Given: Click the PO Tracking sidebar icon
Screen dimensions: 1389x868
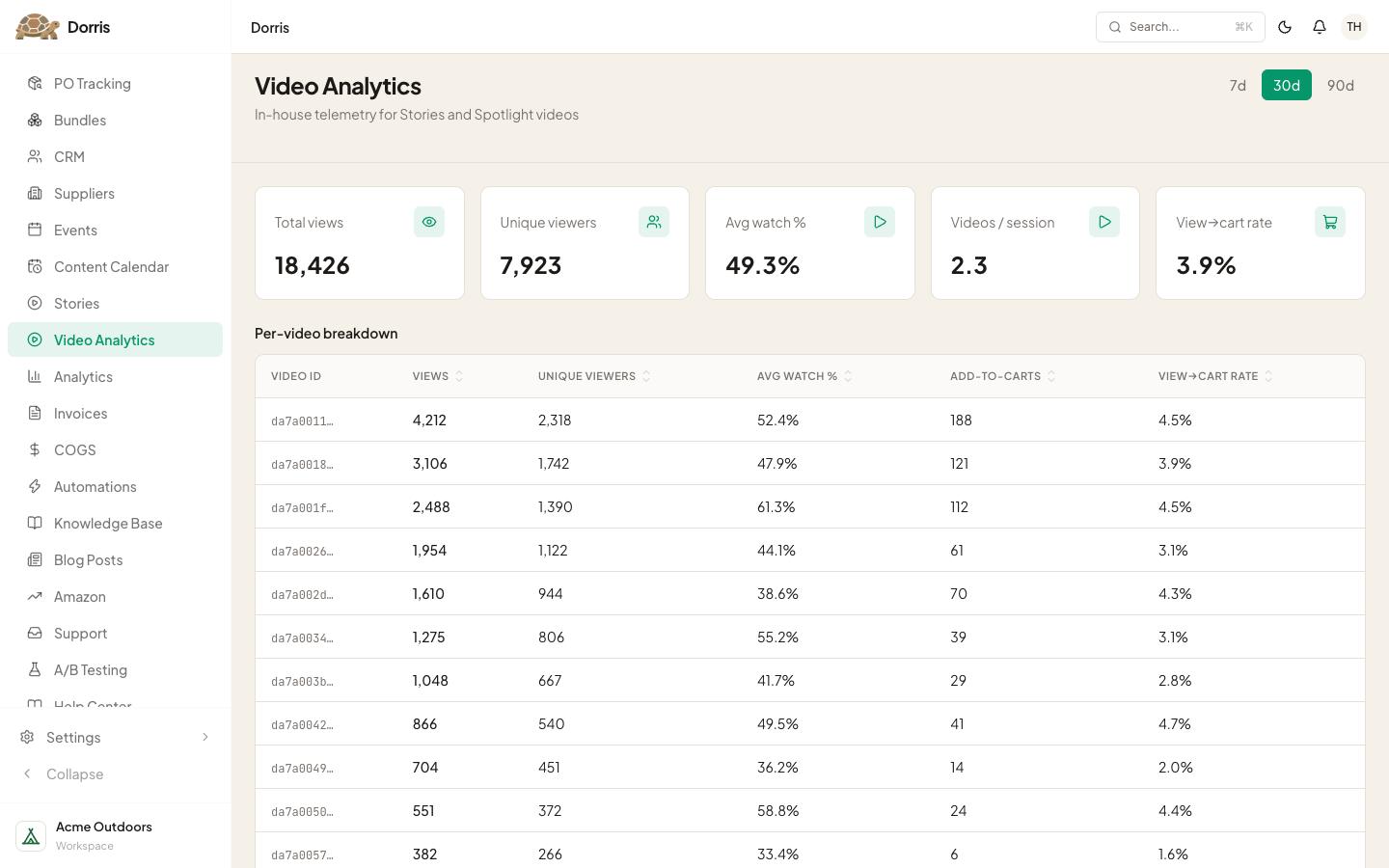Looking at the screenshot, I should [x=35, y=84].
